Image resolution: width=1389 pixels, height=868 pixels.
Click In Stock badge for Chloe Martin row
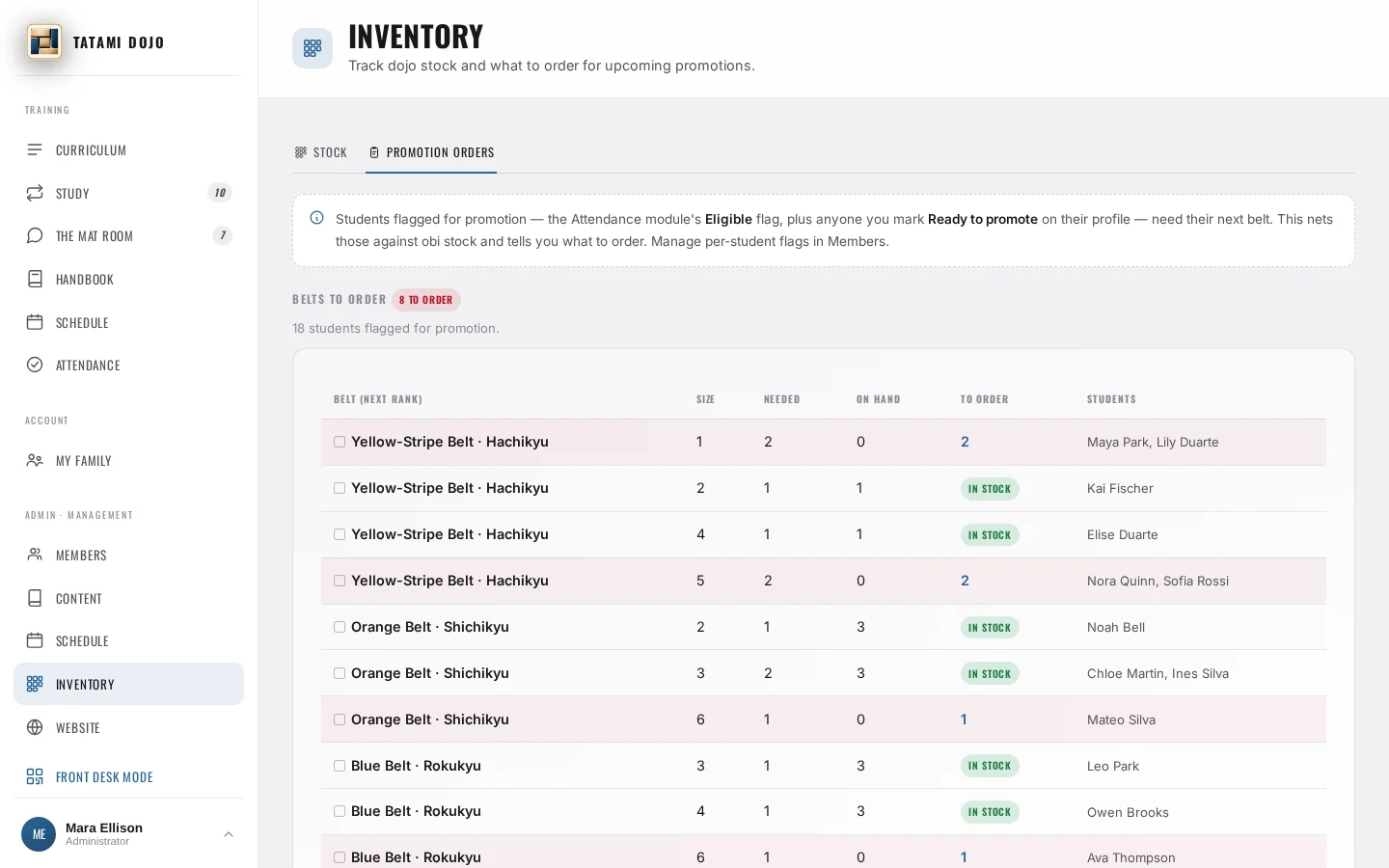pyautogui.click(x=990, y=674)
